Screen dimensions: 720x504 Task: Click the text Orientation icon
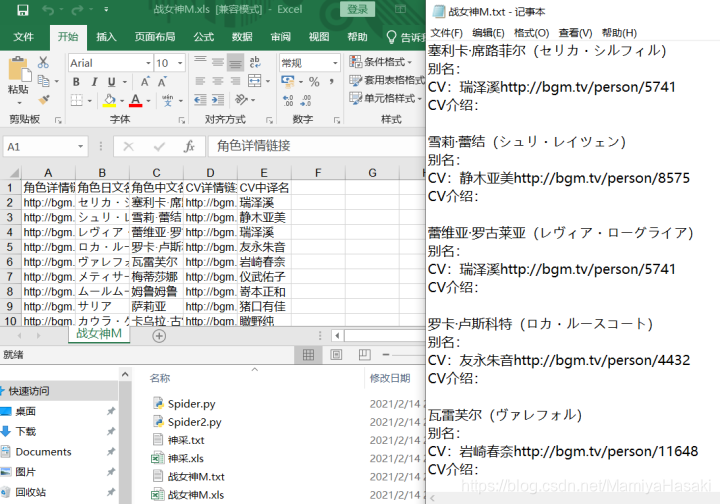(x=241, y=100)
